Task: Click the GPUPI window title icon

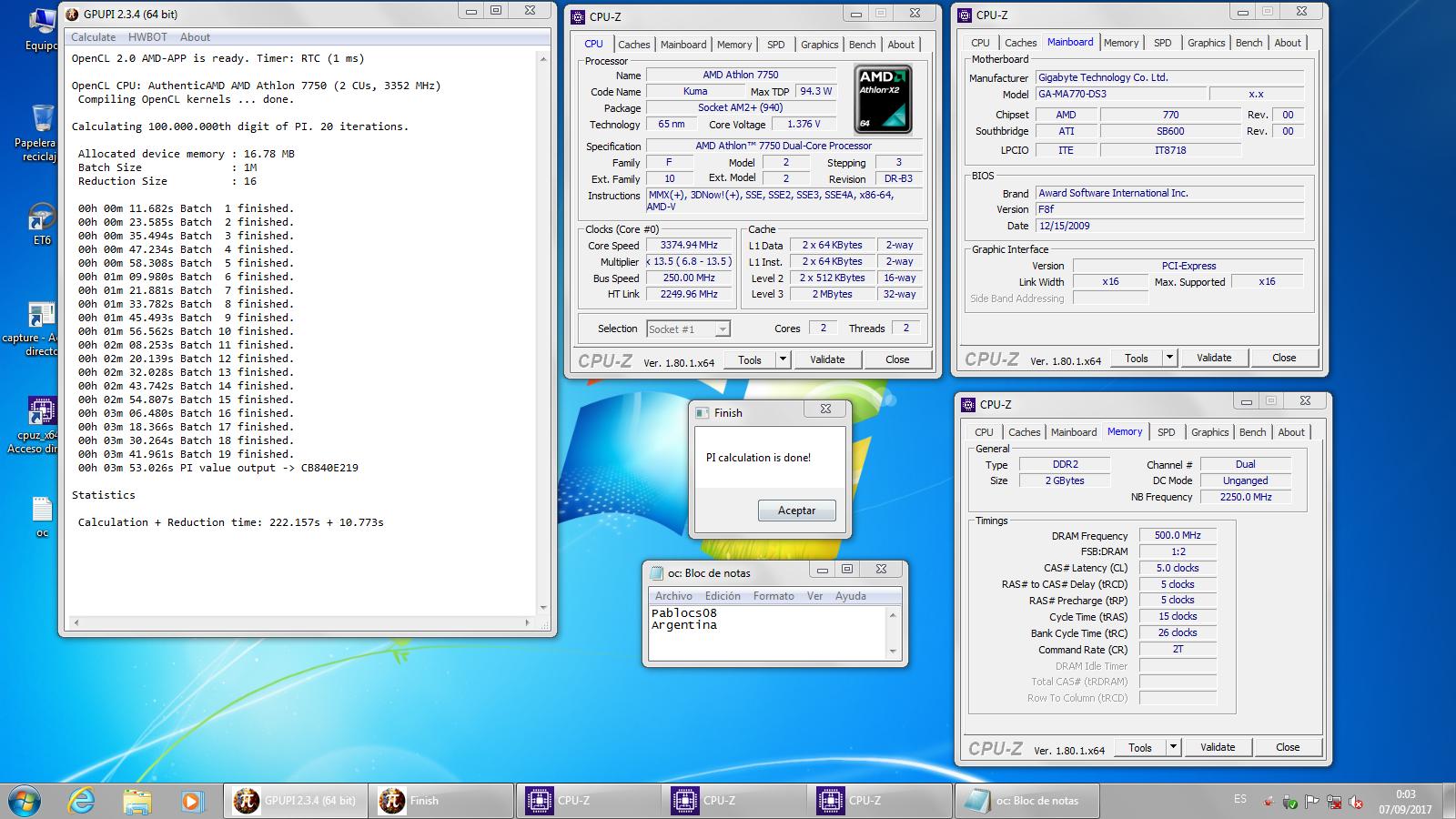Action: (72, 15)
